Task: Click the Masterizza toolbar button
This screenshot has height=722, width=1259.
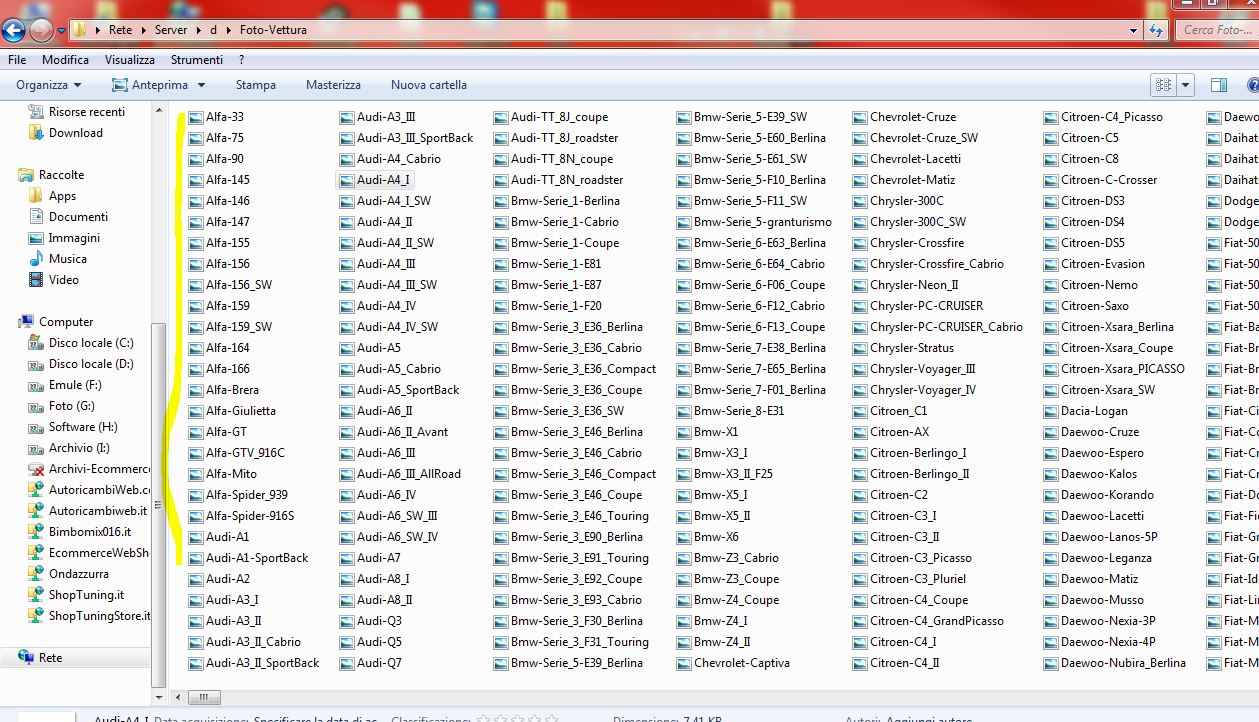Action: click(x=333, y=85)
